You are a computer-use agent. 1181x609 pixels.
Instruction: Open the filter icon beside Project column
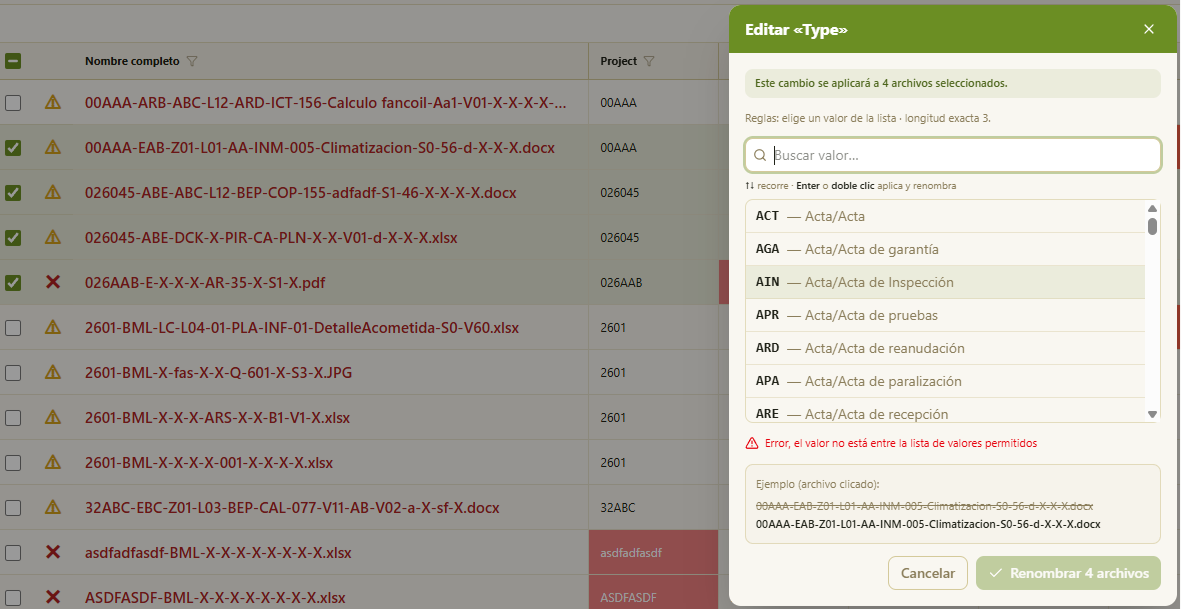click(649, 61)
